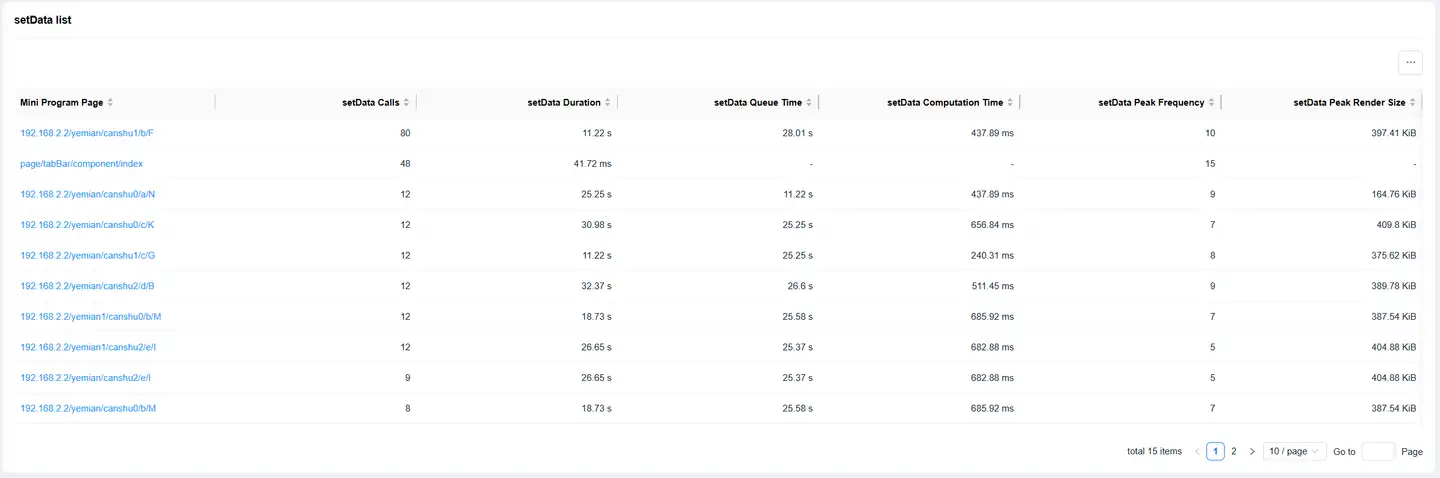Click setData Calls sort icon

tap(406, 103)
